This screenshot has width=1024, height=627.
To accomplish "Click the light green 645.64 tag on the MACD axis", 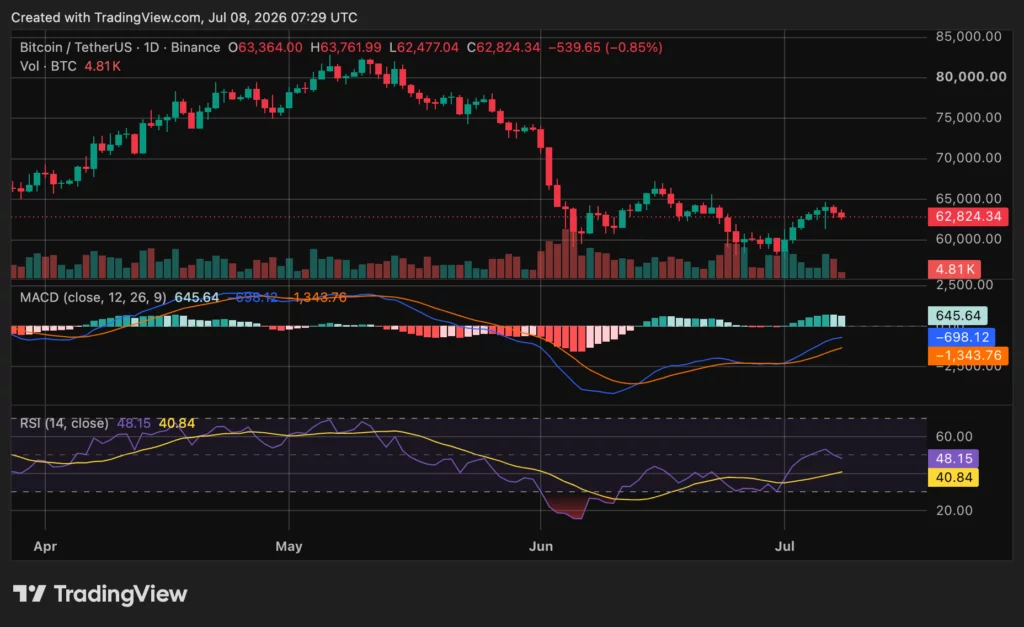I will 958,316.
